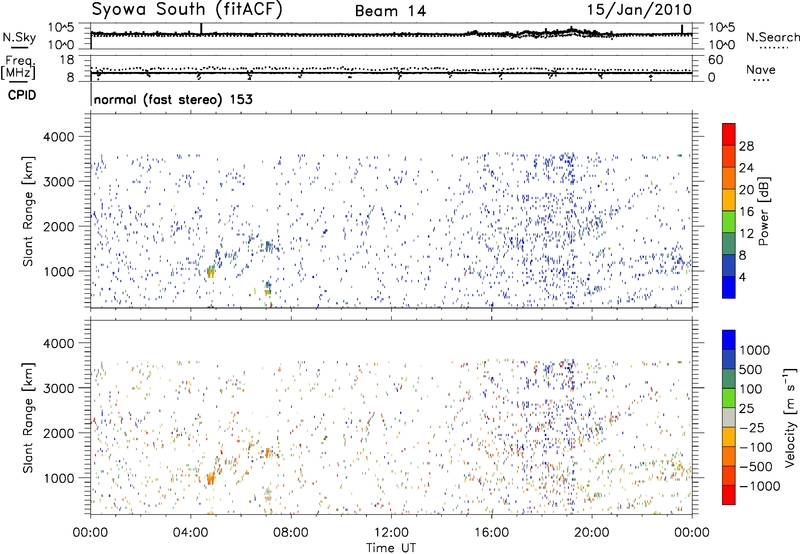Click the Slant Range label of Velocity panel
This screenshot has height=554, width=800.
point(28,418)
